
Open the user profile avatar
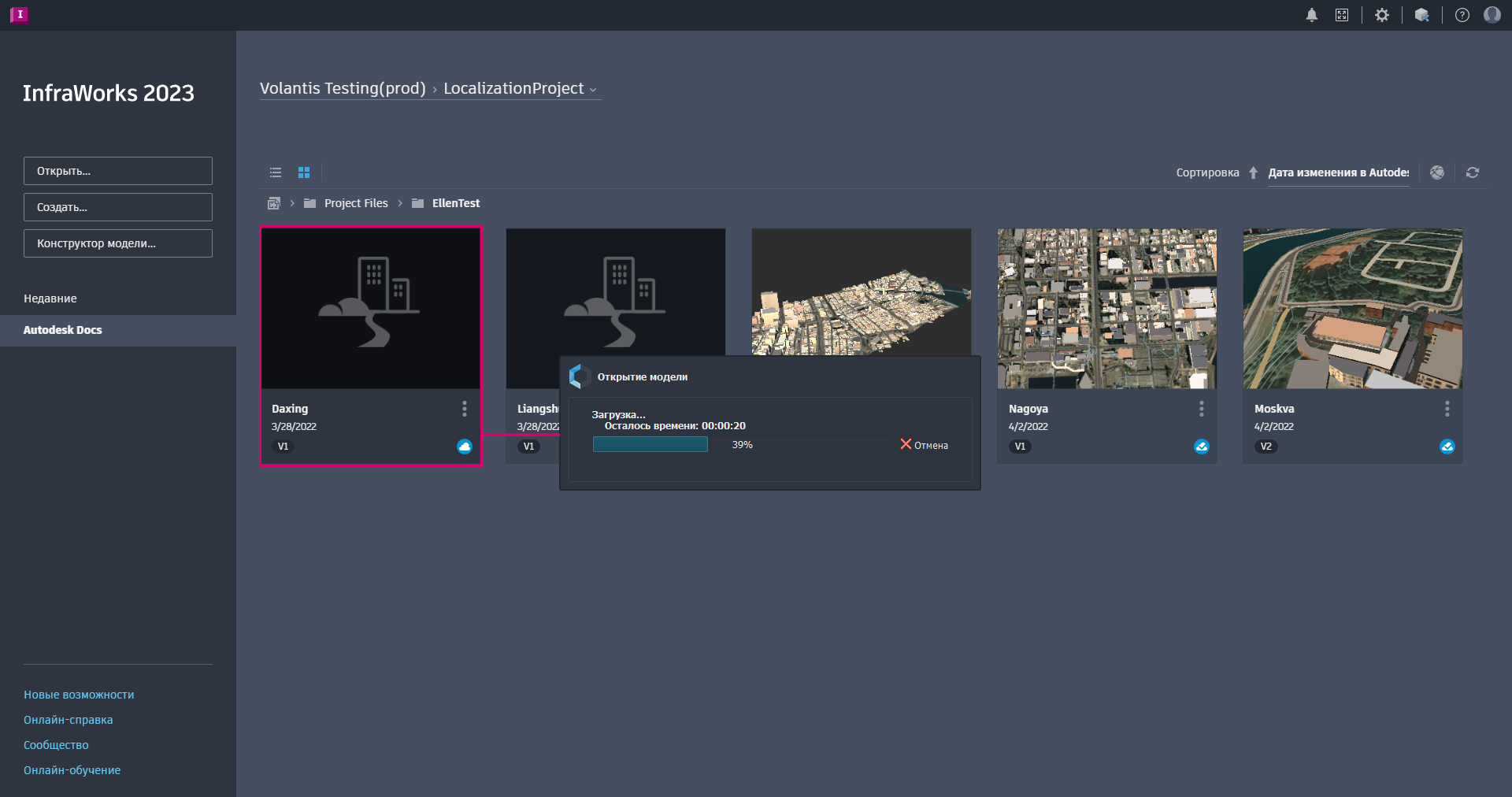point(1492,15)
